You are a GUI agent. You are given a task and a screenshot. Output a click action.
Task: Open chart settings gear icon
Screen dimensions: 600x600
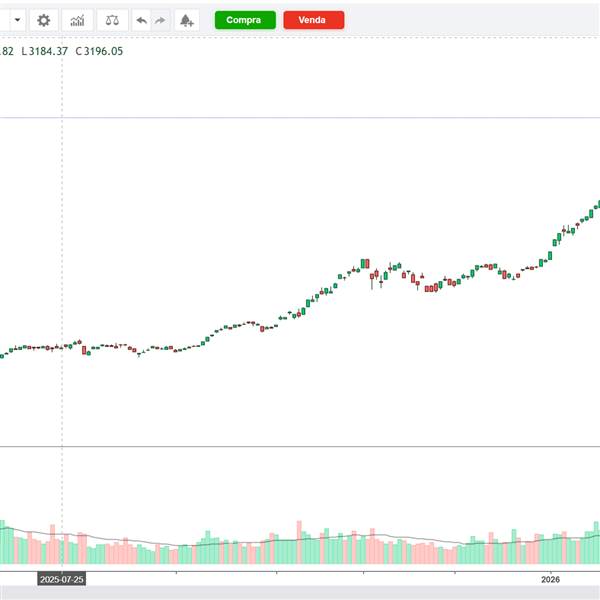coord(44,20)
